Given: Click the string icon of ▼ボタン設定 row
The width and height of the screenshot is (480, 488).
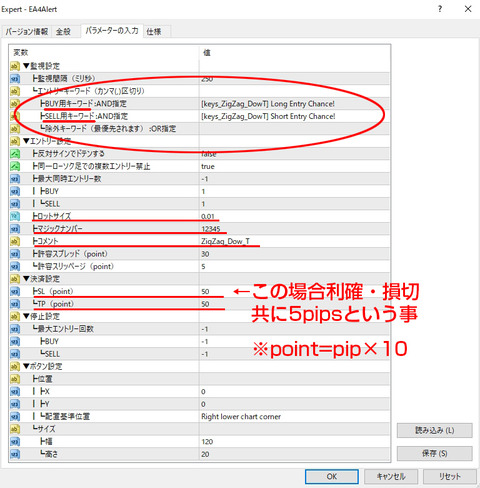Looking at the screenshot, I should pos(15,366).
